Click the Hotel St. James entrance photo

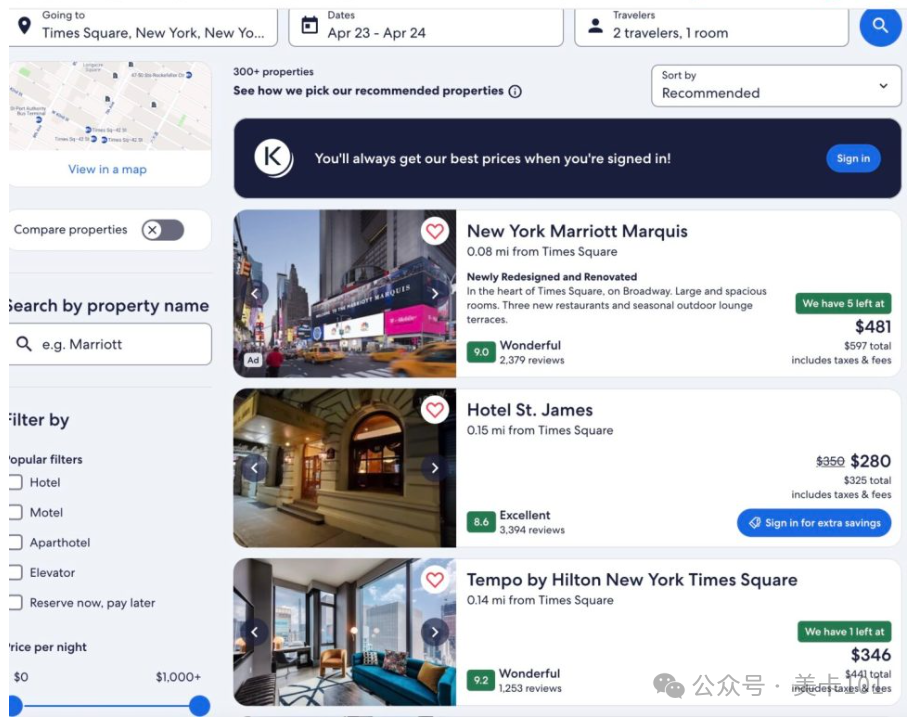[344, 467]
